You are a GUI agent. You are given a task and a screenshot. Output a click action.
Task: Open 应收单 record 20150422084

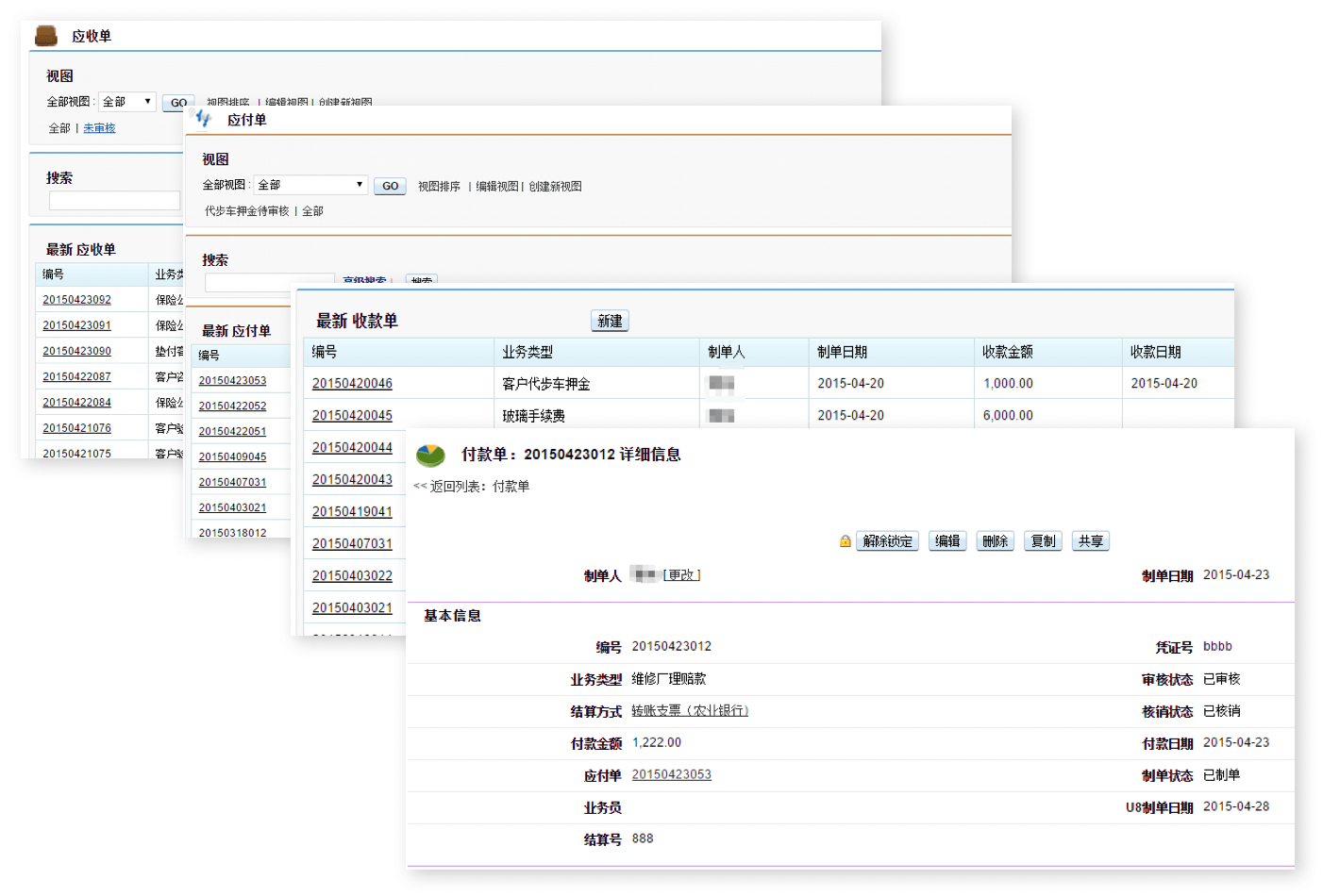tap(76, 403)
